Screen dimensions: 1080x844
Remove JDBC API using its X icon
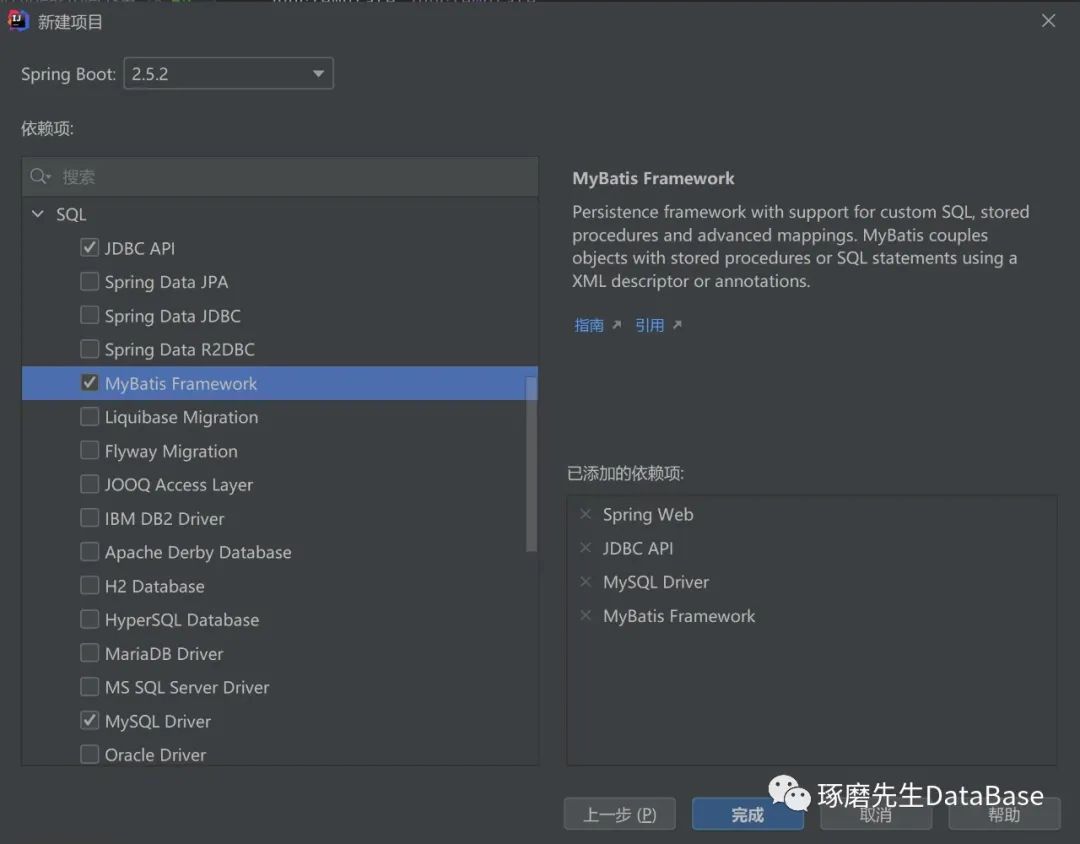(x=586, y=548)
